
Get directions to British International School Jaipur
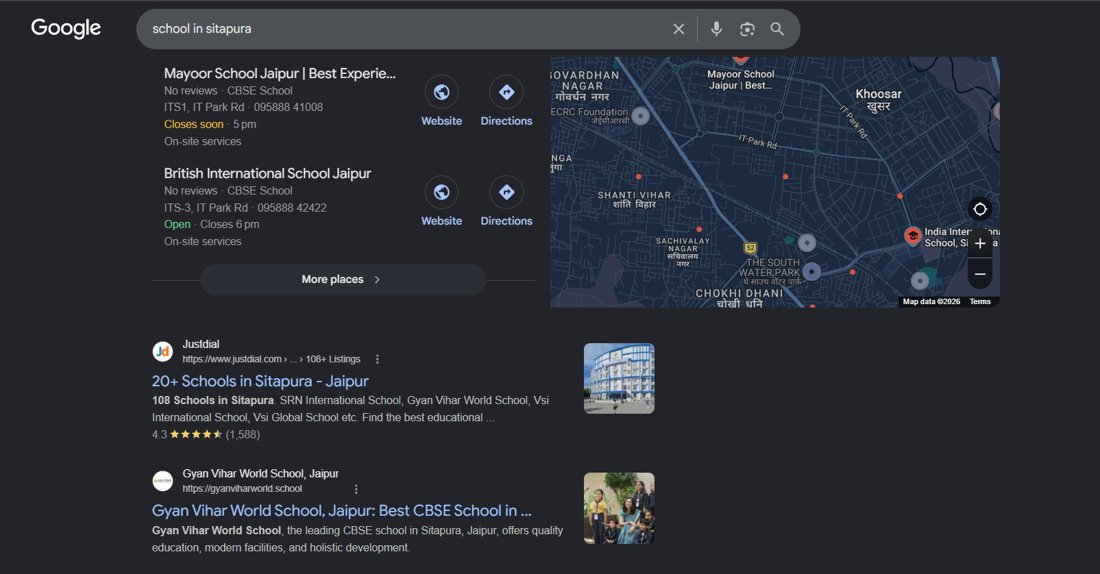[507, 192]
